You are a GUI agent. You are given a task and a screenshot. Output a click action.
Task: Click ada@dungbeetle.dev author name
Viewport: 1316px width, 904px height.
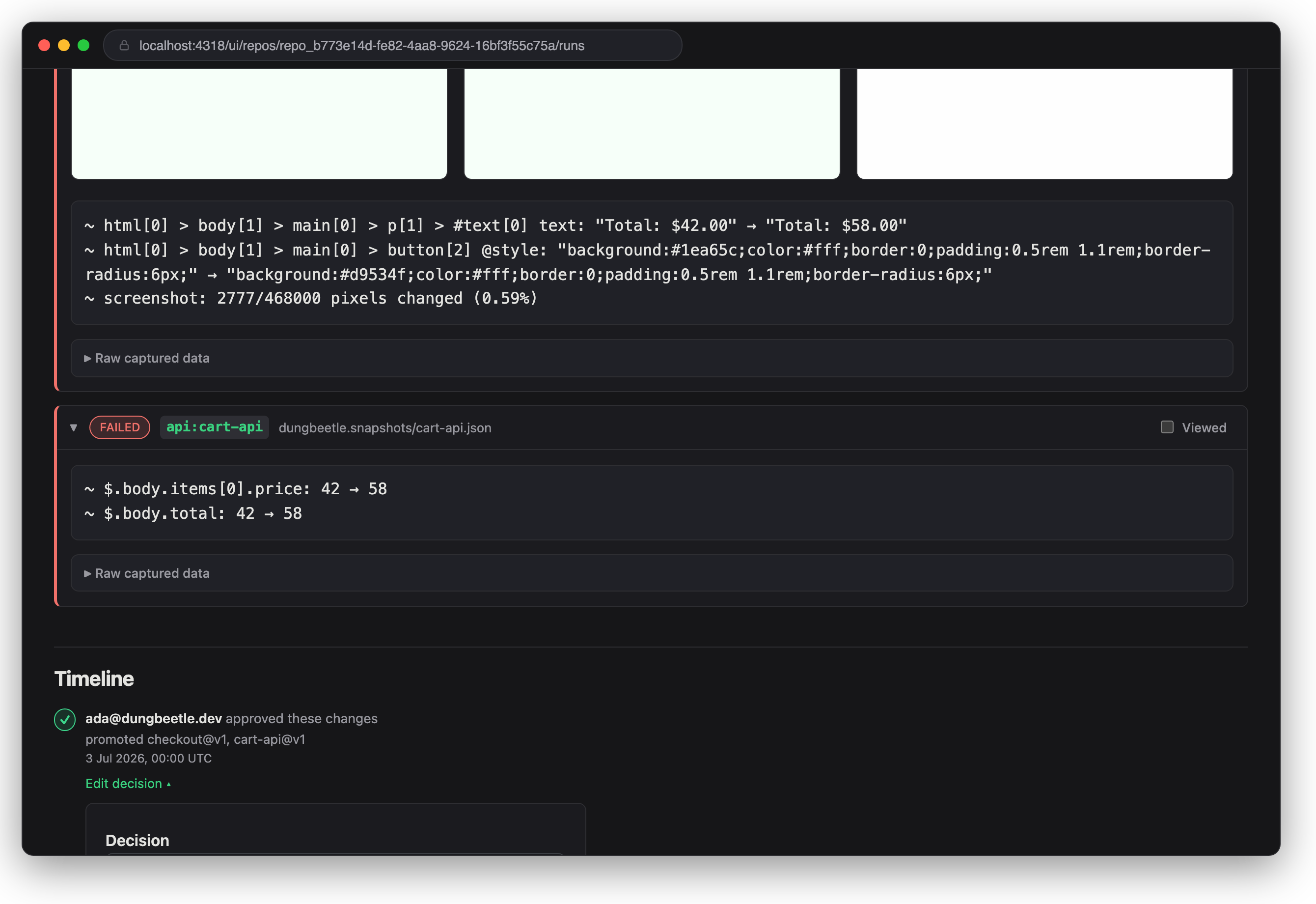click(x=154, y=718)
